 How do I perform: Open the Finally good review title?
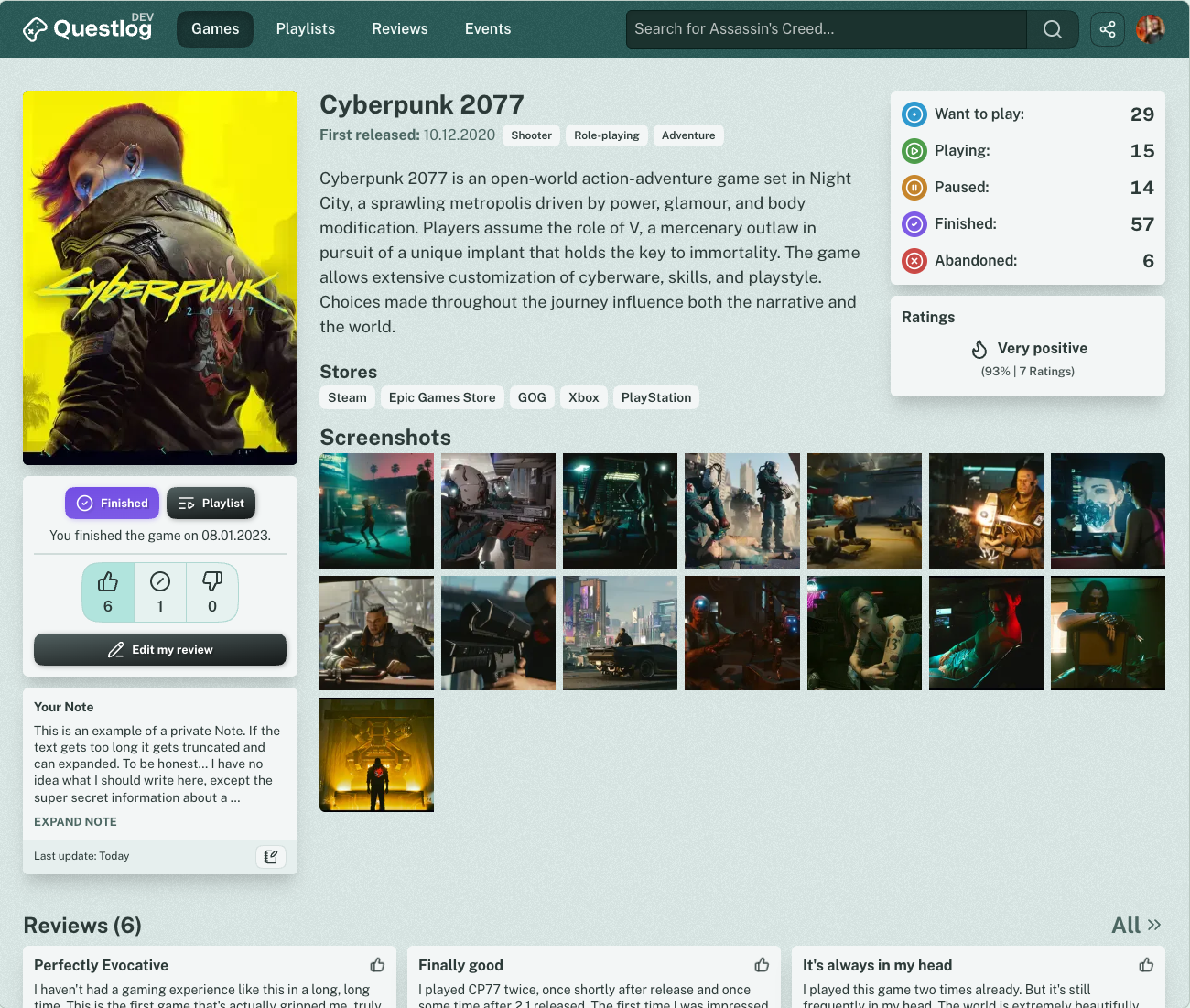click(460, 965)
